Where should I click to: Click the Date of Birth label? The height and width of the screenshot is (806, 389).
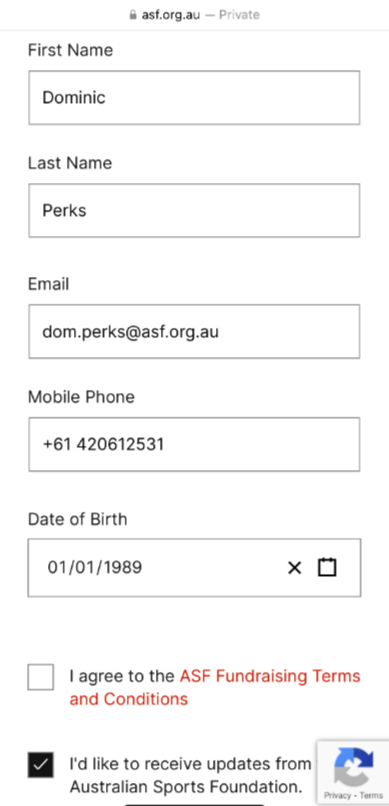(78, 519)
